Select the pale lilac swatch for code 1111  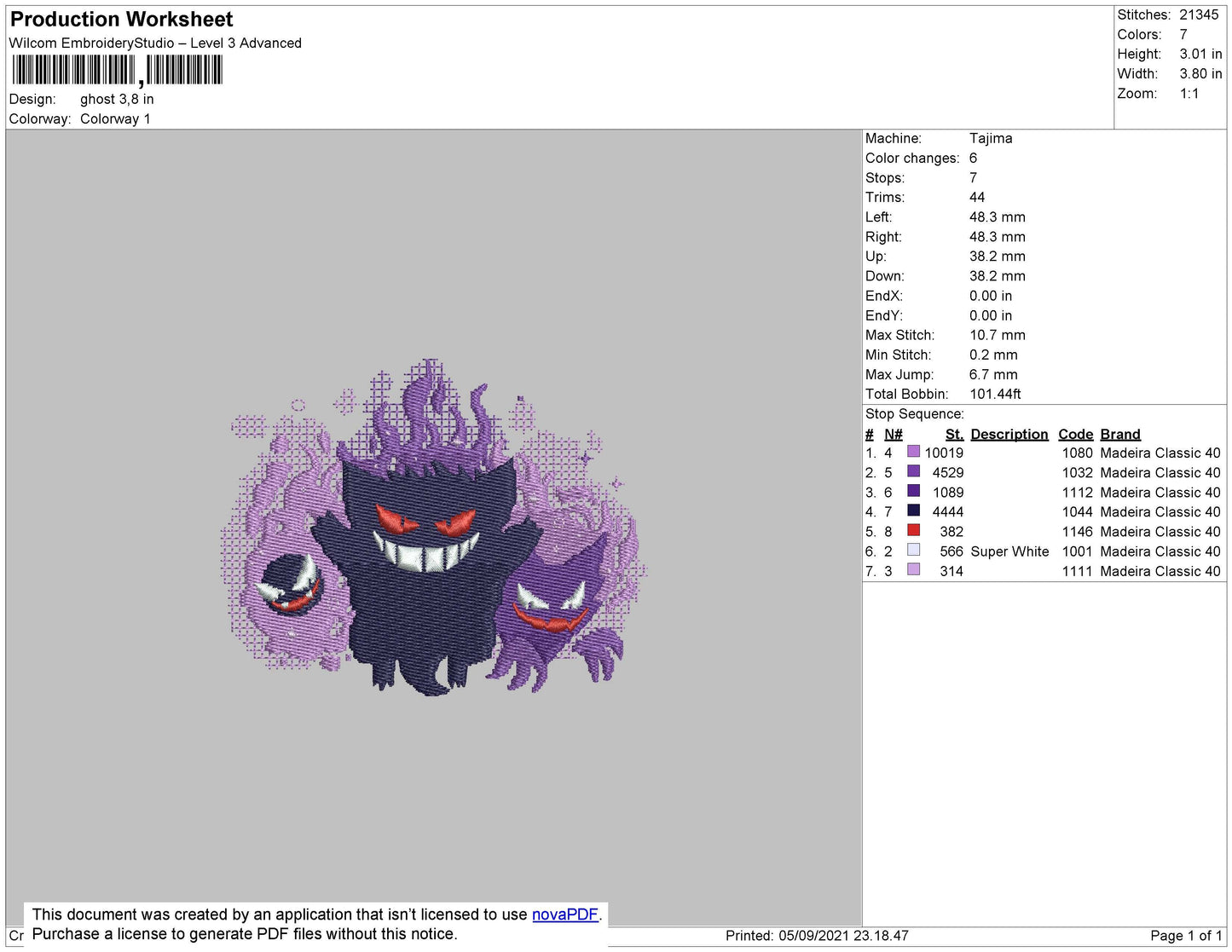[914, 569]
